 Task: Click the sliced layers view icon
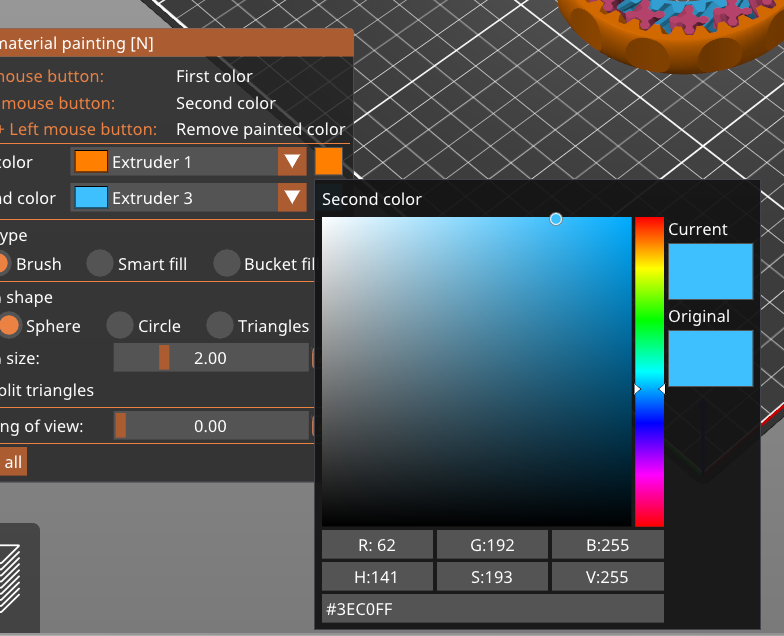[11, 577]
